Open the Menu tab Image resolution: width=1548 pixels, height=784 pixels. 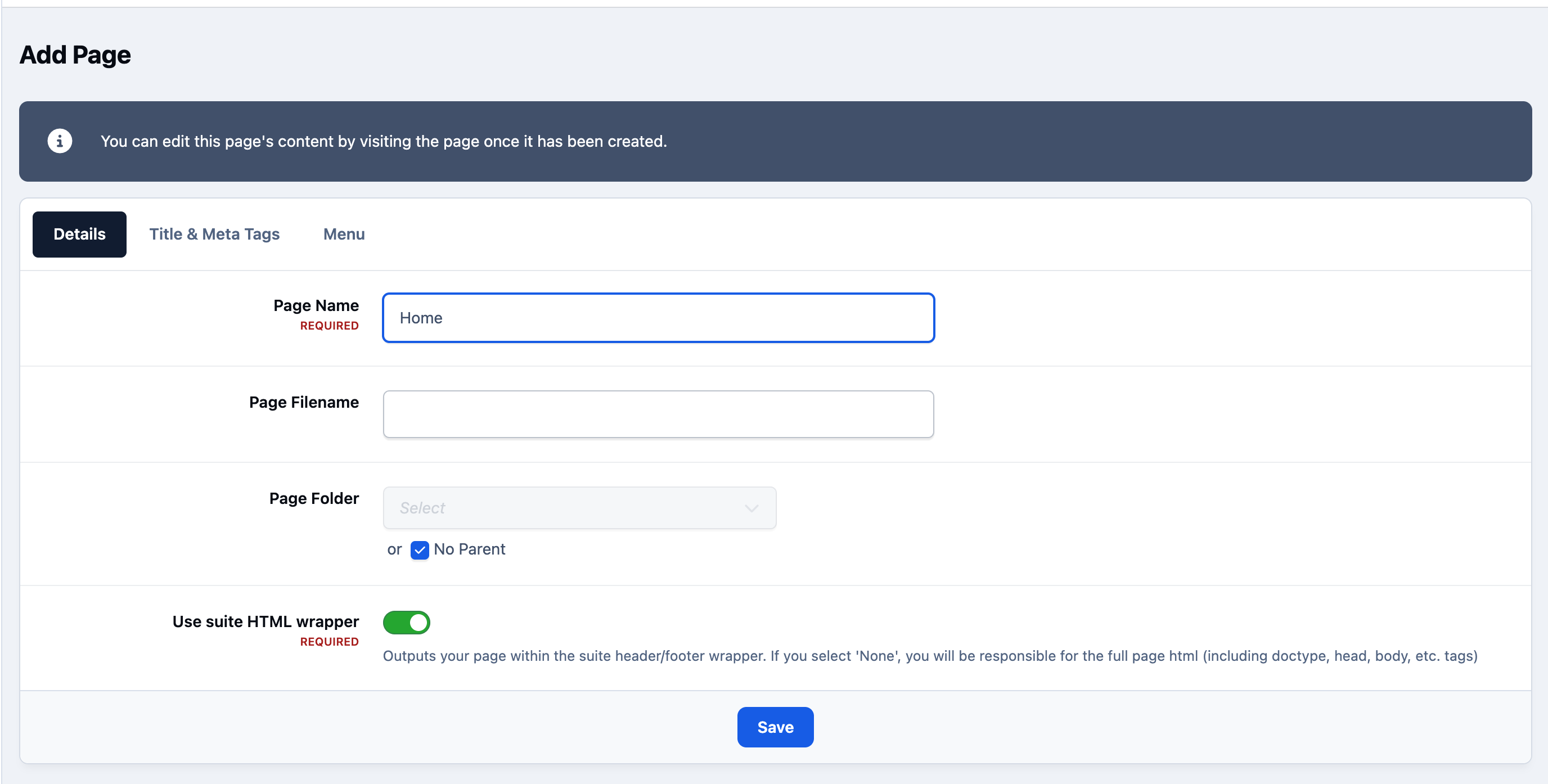tap(344, 235)
